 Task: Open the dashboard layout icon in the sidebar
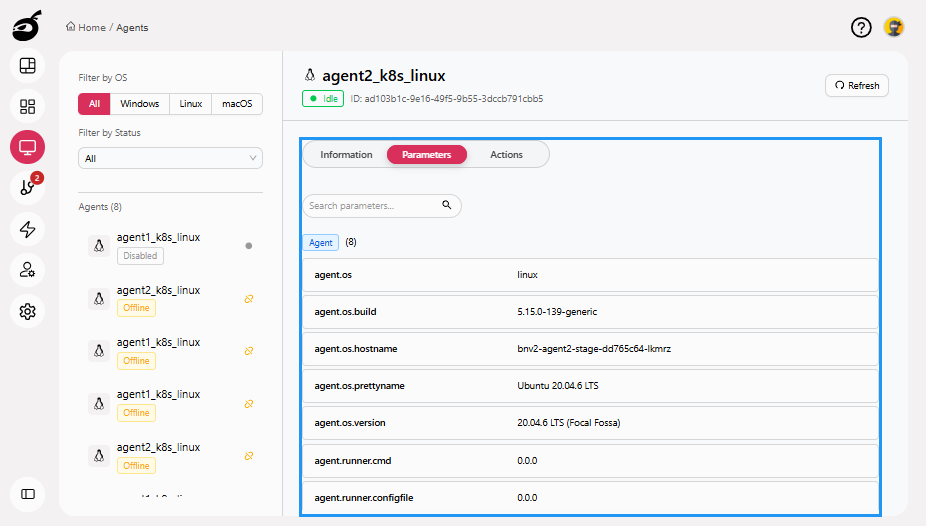point(27,65)
